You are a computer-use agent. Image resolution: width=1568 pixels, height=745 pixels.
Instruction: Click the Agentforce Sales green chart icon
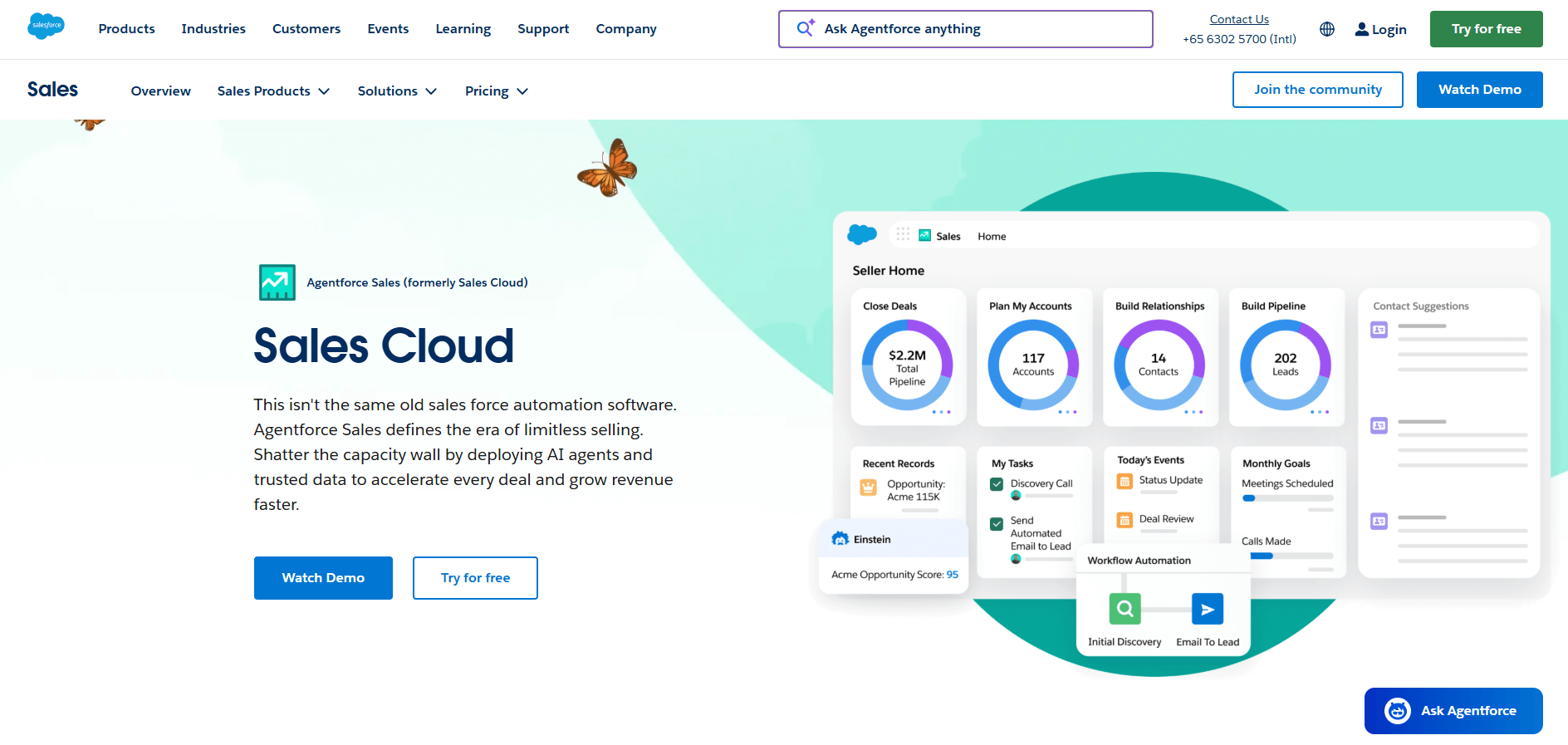277,282
